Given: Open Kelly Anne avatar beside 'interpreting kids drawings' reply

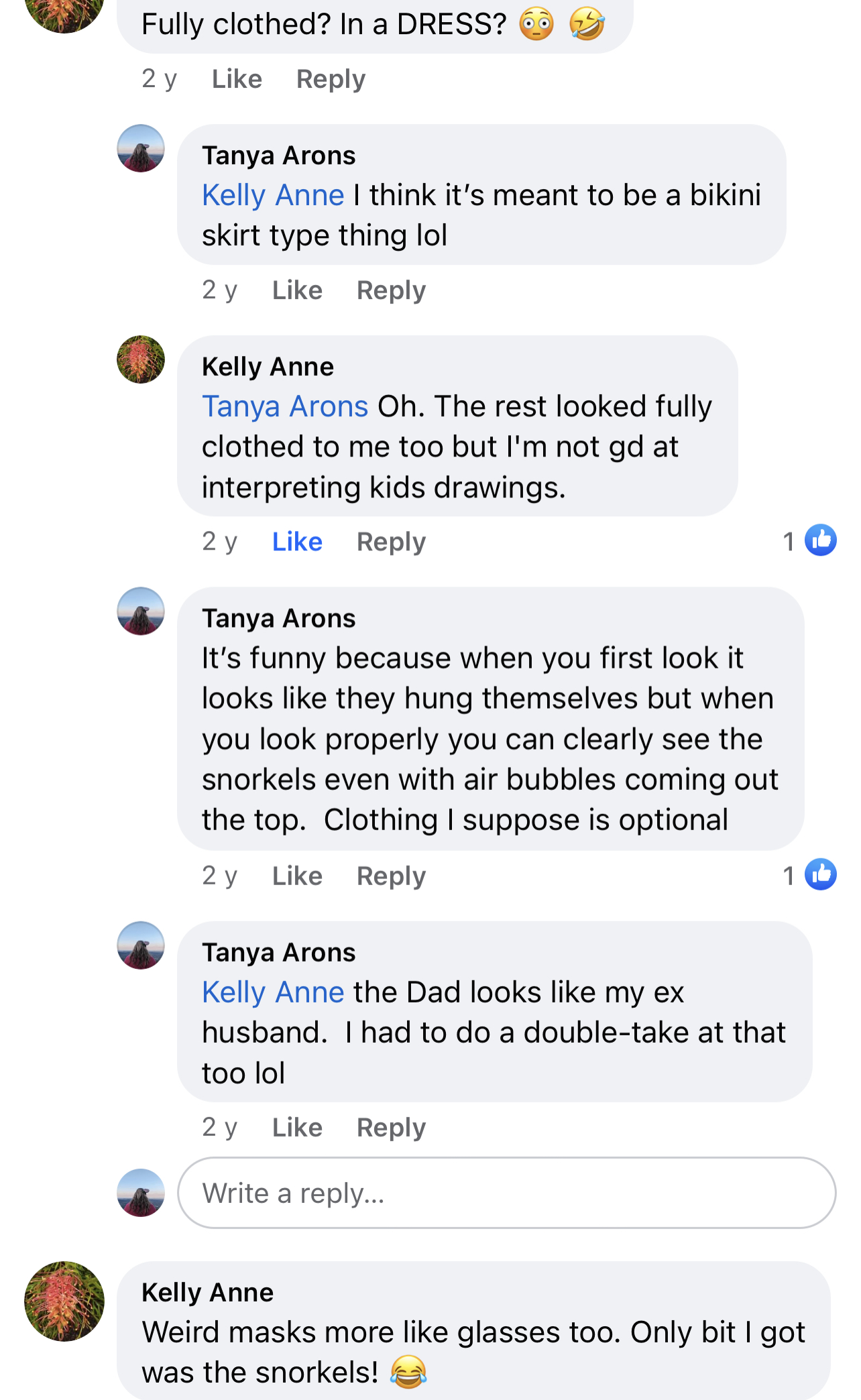Looking at the screenshot, I should [141, 359].
